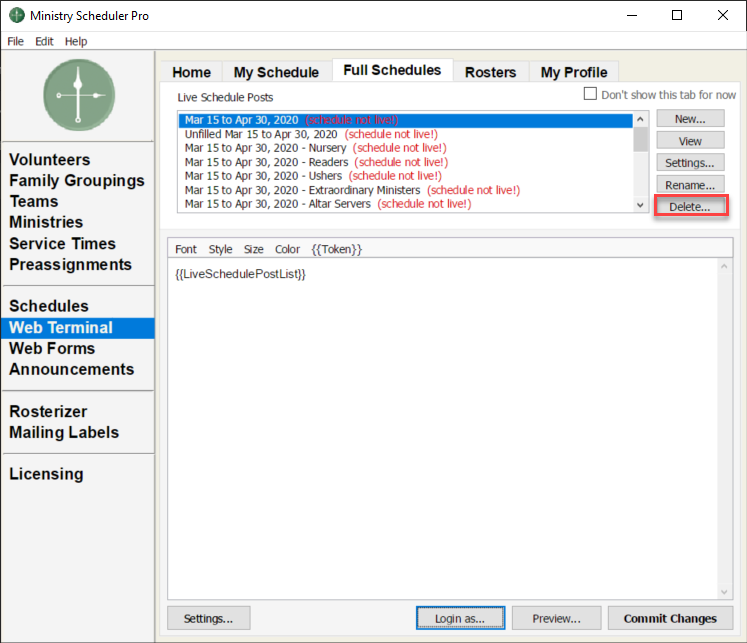Viewport: 747px width, 643px height.
Task: Open the Style dropdown in editor toolbar
Action: 220,249
